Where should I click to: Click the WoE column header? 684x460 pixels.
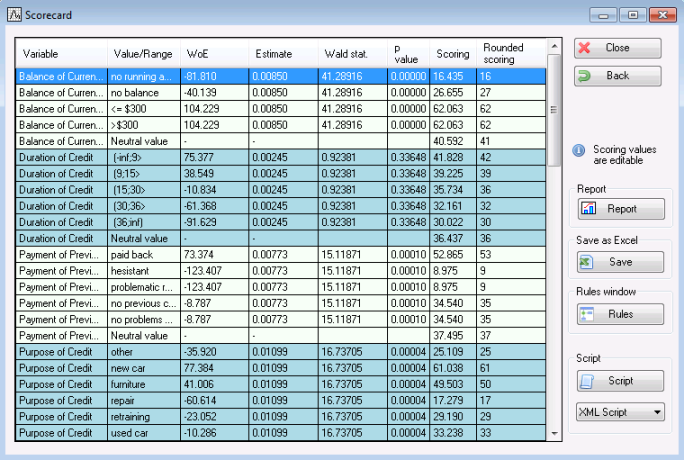214,54
